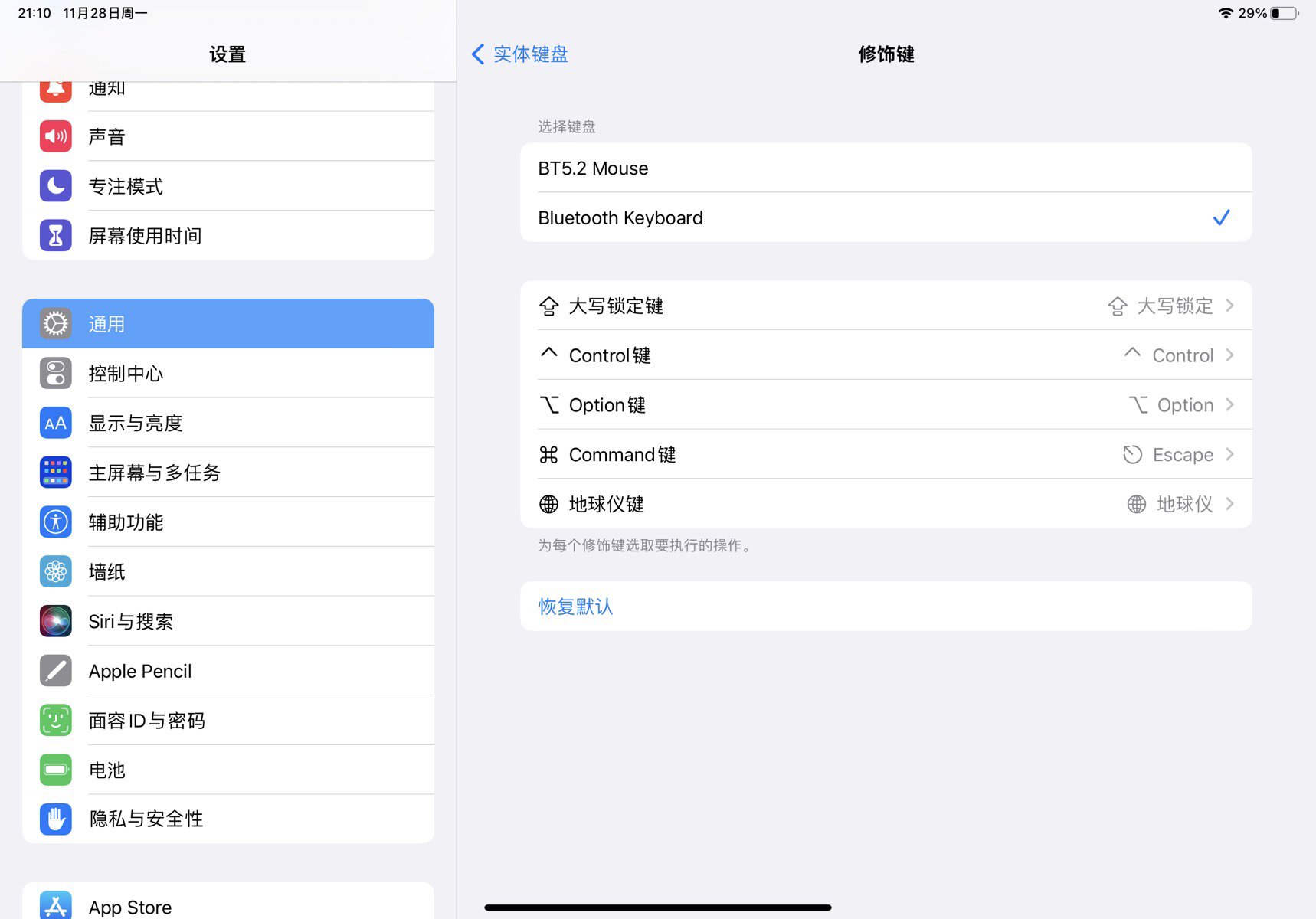Open 电池 settings

click(228, 770)
